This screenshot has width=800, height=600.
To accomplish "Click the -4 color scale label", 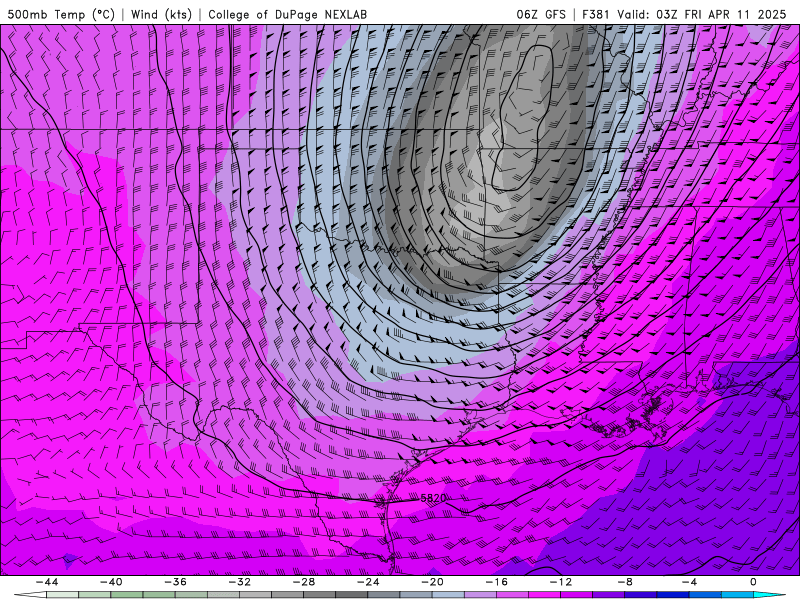I will pyautogui.click(x=689, y=582).
